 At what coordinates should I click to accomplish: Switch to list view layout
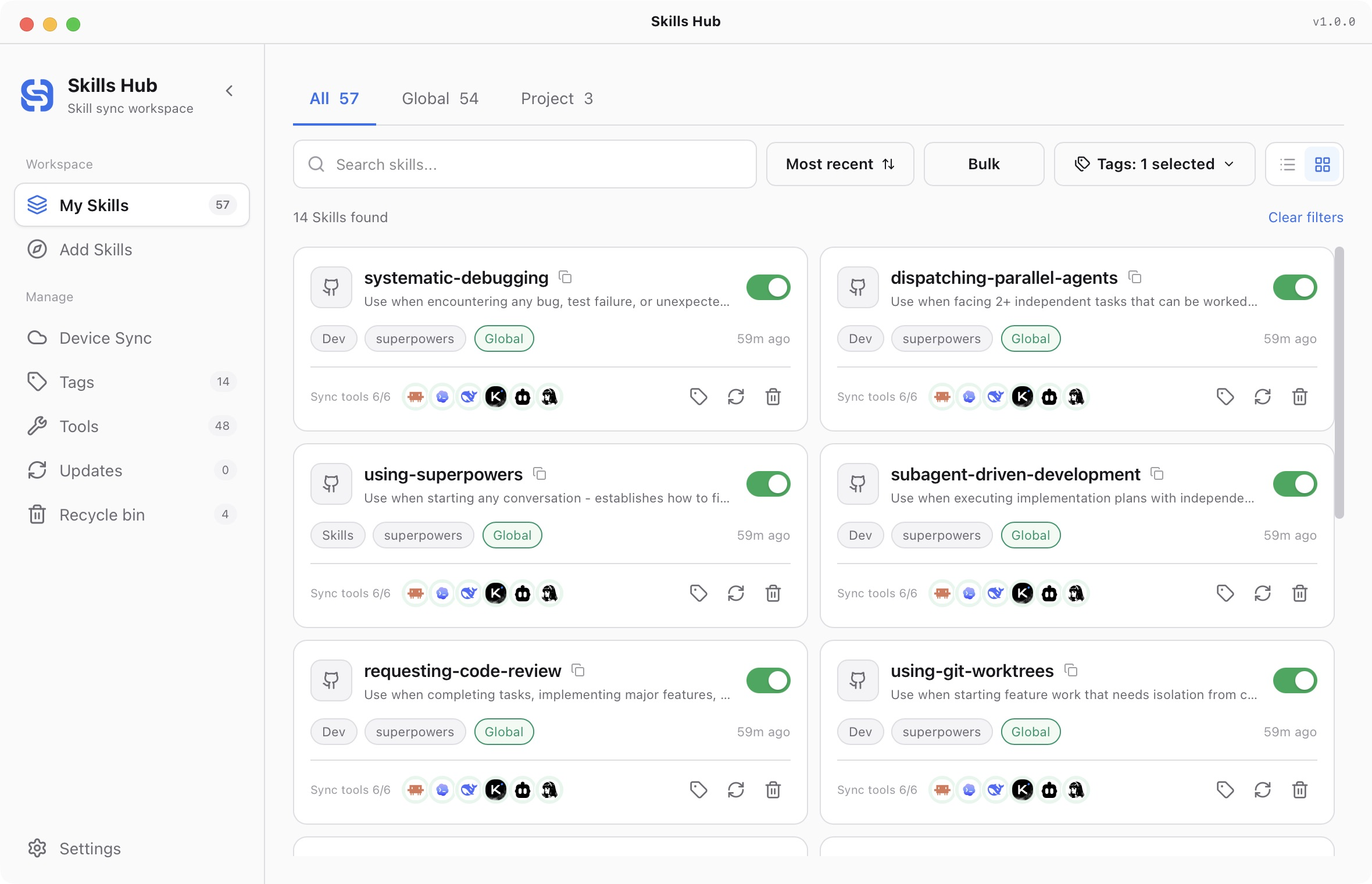point(1288,165)
